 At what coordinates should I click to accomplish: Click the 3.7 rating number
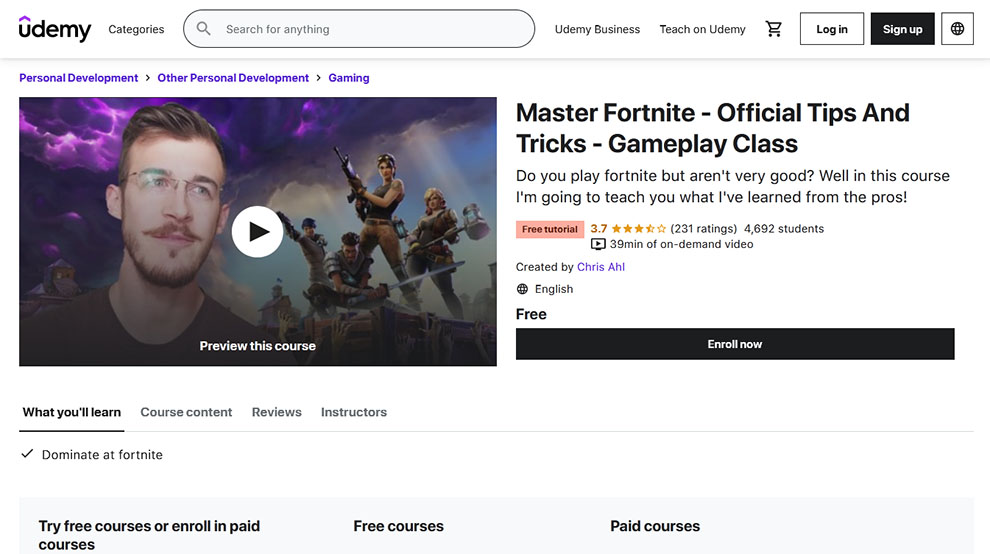(x=599, y=229)
